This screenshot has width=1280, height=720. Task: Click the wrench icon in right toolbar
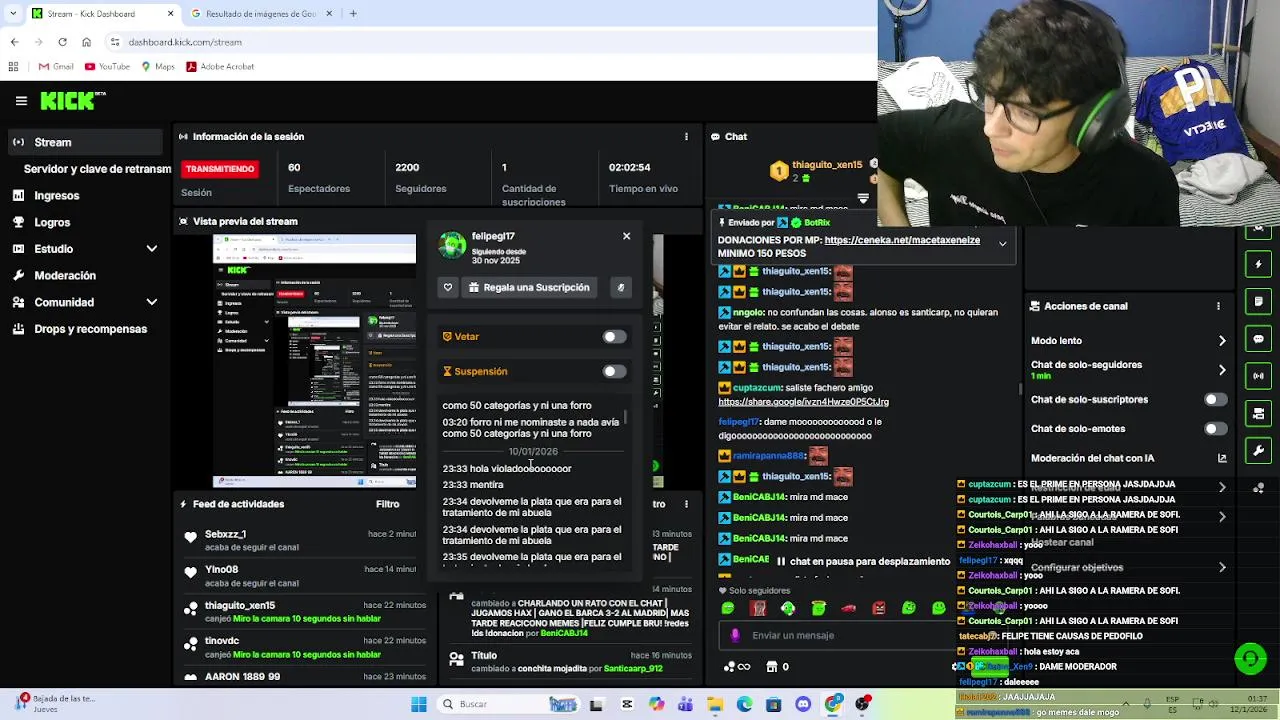(x=1258, y=450)
